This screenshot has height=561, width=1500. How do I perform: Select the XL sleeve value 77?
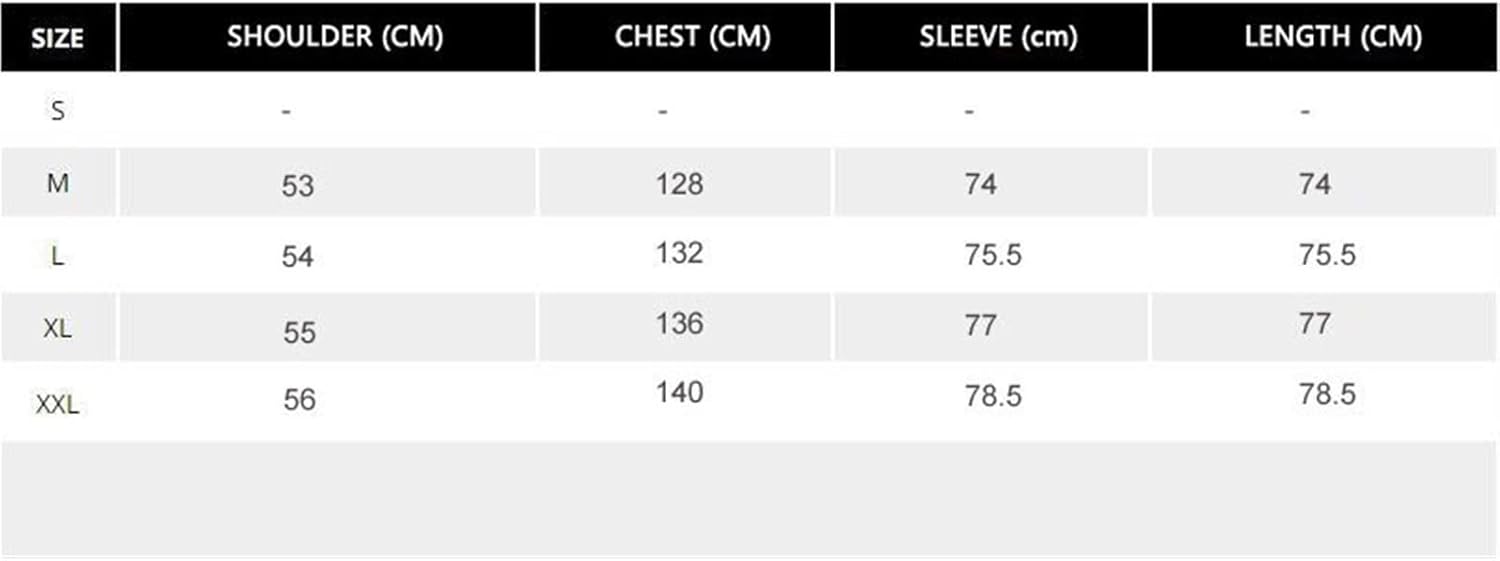click(x=980, y=325)
